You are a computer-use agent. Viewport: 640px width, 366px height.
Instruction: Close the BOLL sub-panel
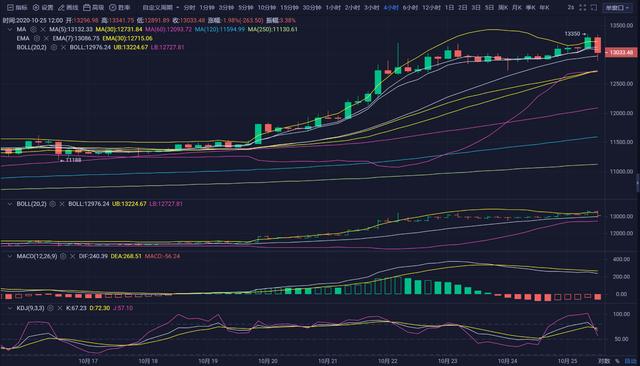[x=62, y=204]
